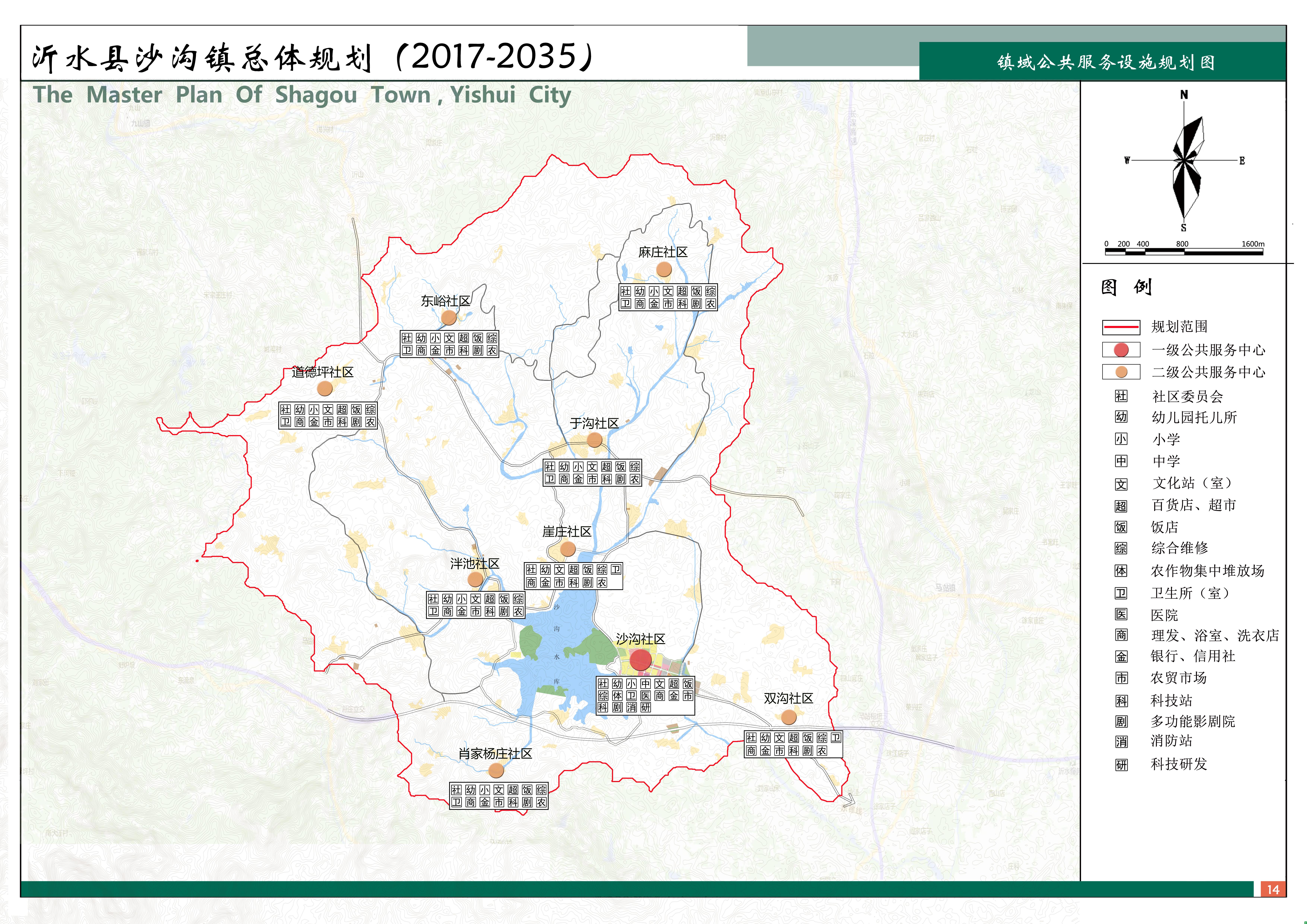Click the 市 farmers market legend icon

(1121, 678)
